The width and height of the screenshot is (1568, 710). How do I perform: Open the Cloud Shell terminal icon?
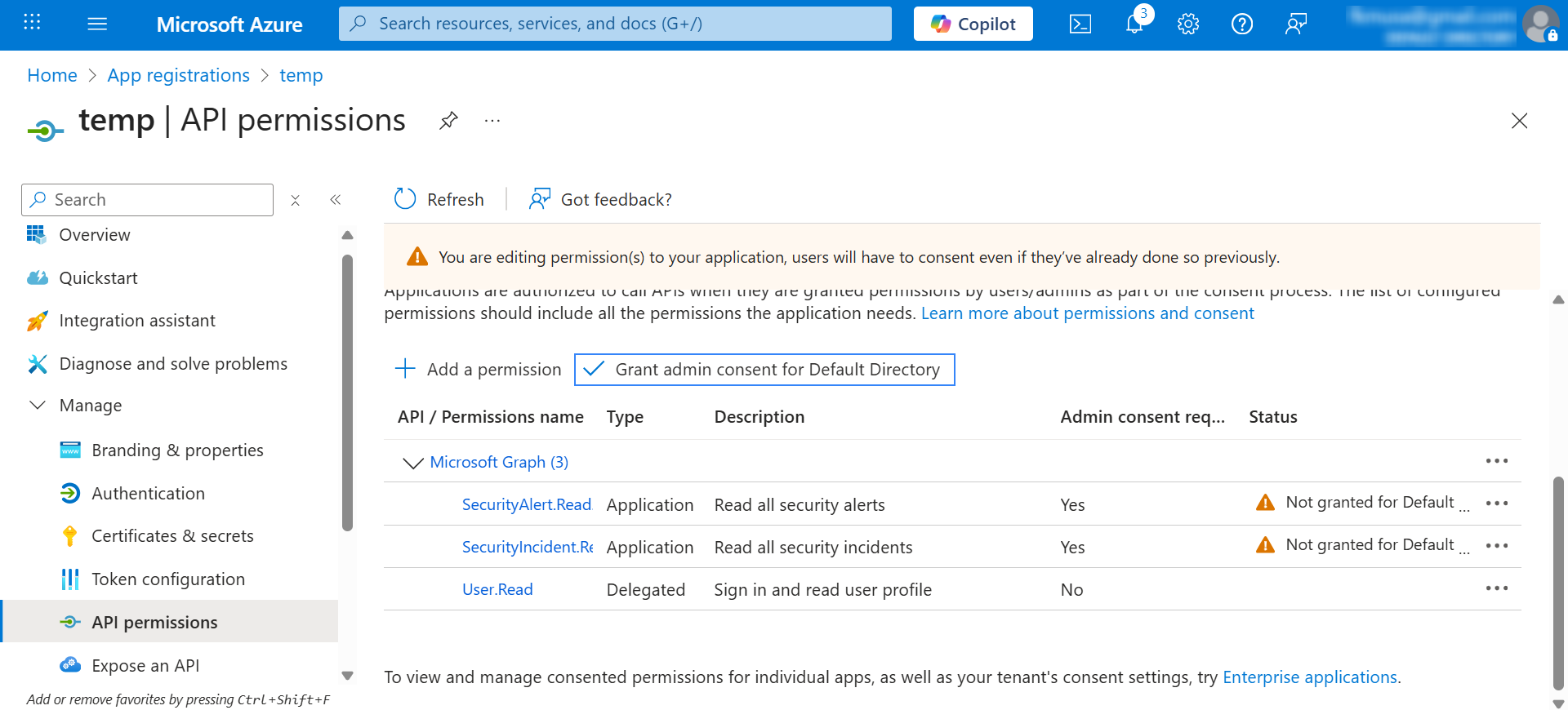pos(1080,24)
